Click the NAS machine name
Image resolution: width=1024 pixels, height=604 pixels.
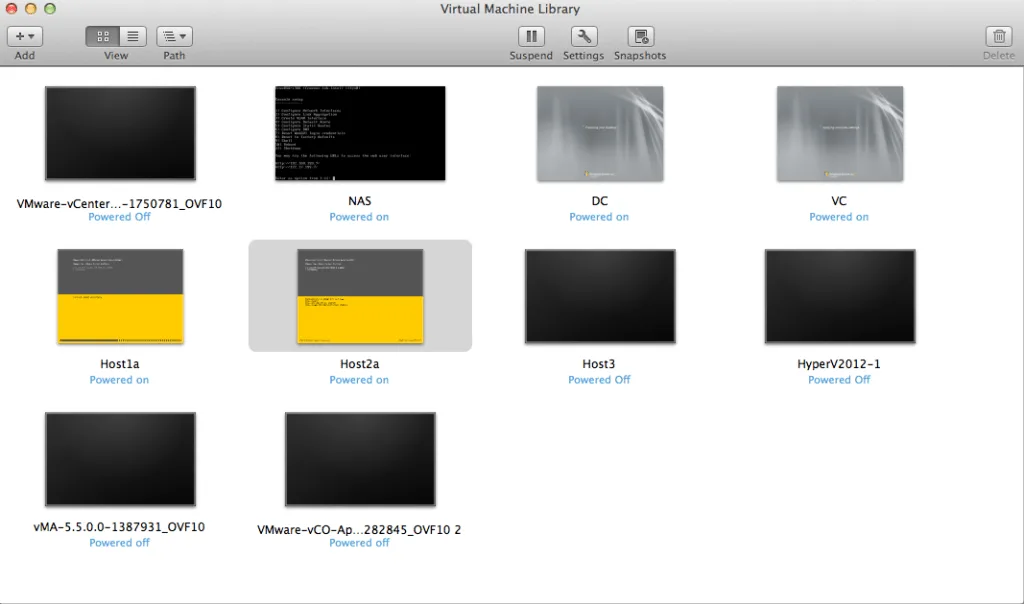pyautogui.click(x=360, y=201)
